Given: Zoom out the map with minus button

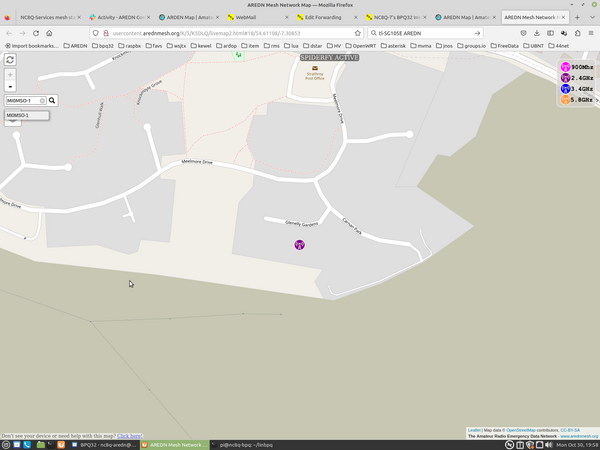Looking at the screenshot, I should tap(10, 86).
